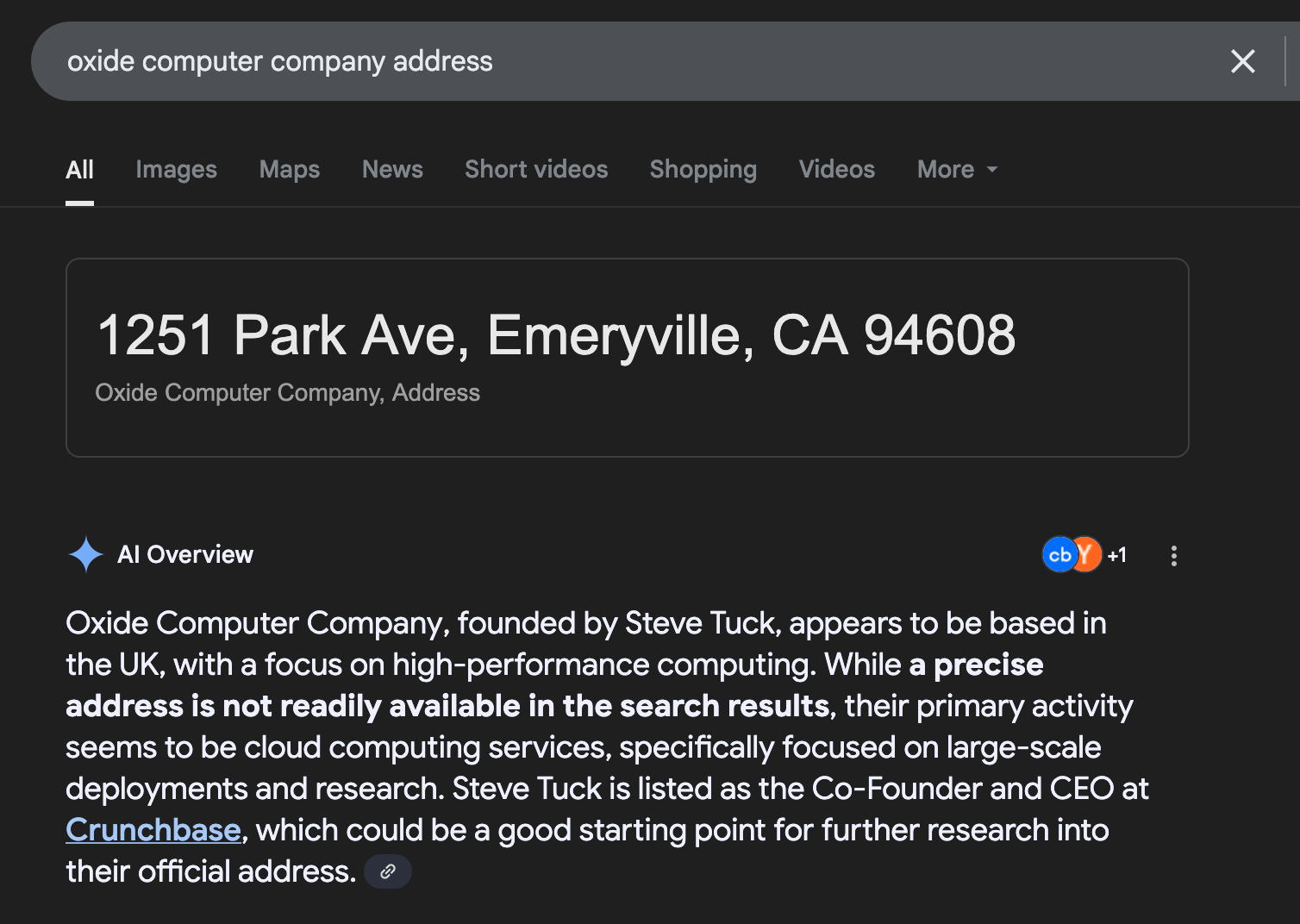Follow the Crunchbase hyperlink in the overview
The image size is (1300, 924).
click(x=153, y=830)
